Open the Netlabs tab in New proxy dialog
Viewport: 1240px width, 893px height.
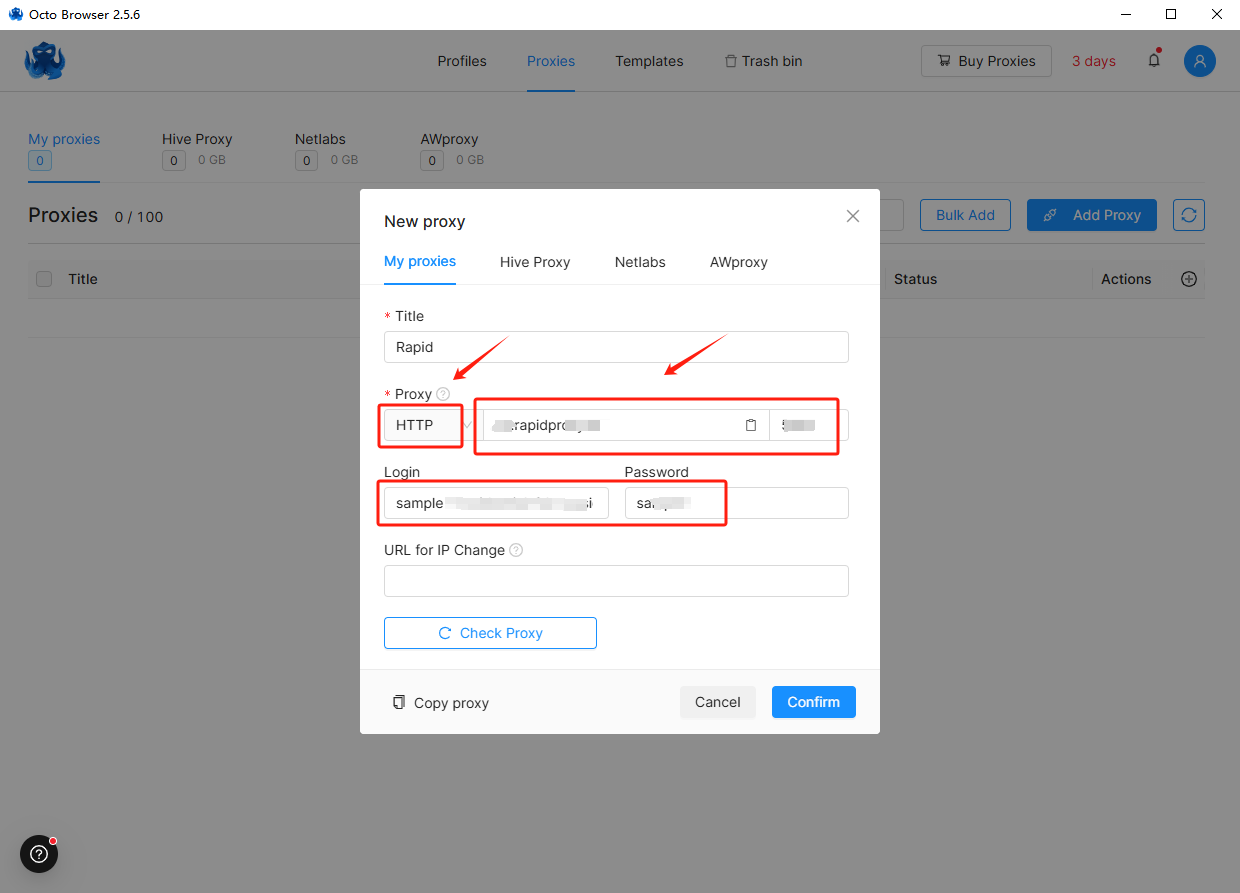tap(640, 262)
